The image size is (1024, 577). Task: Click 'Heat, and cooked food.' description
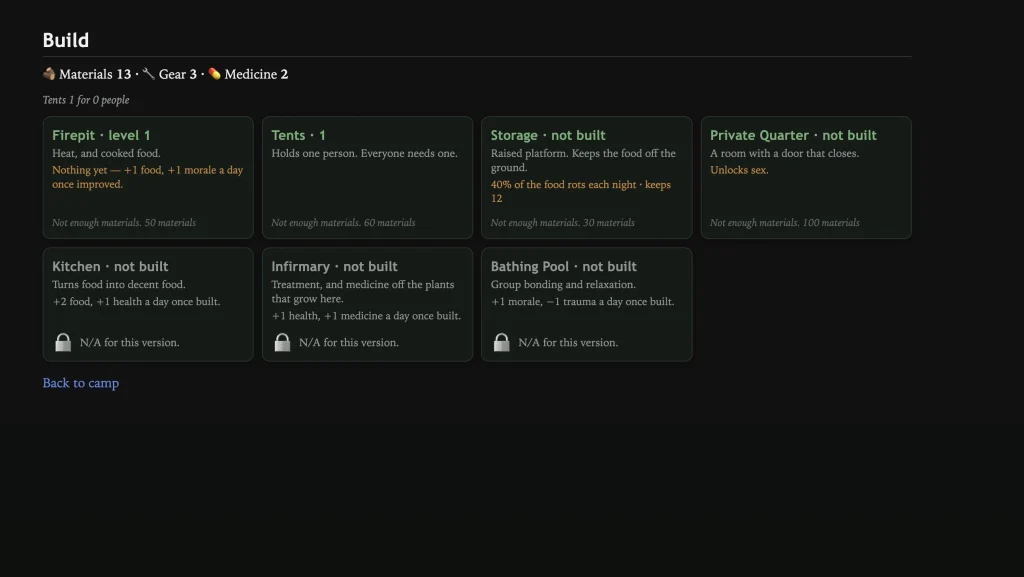(x=106, y=153)
